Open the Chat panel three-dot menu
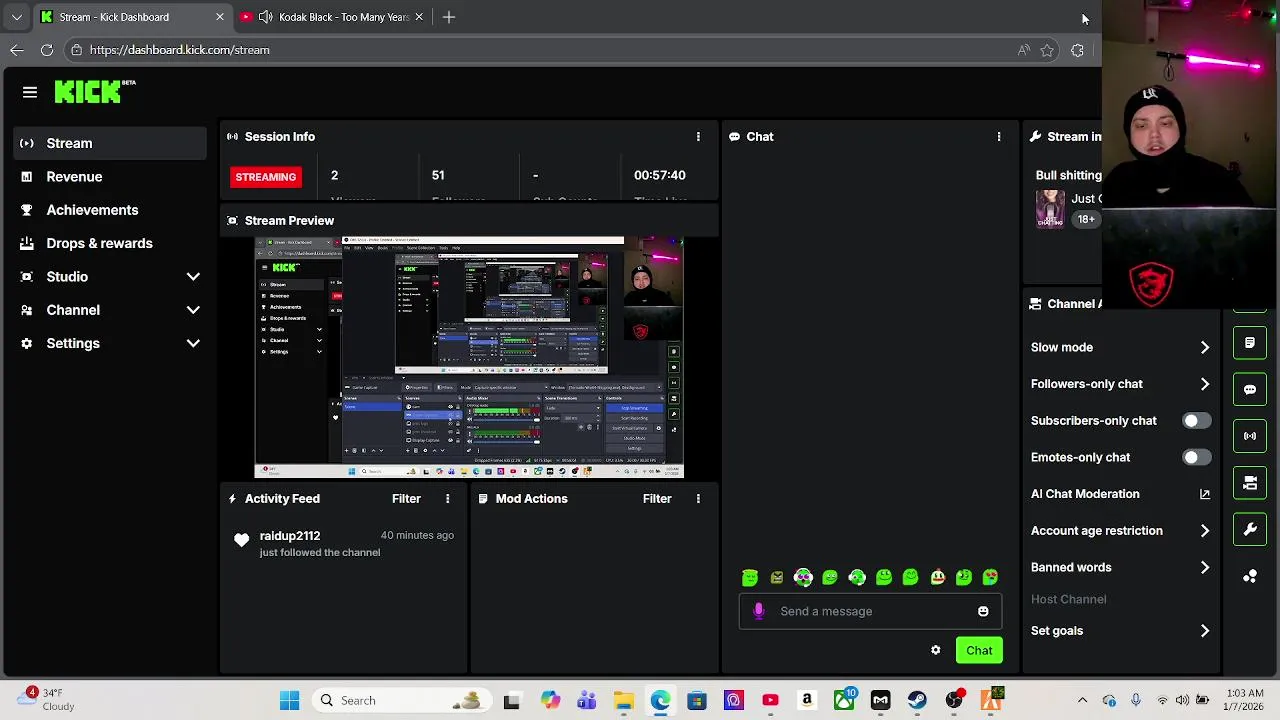1280x720 pixels. 998,137
